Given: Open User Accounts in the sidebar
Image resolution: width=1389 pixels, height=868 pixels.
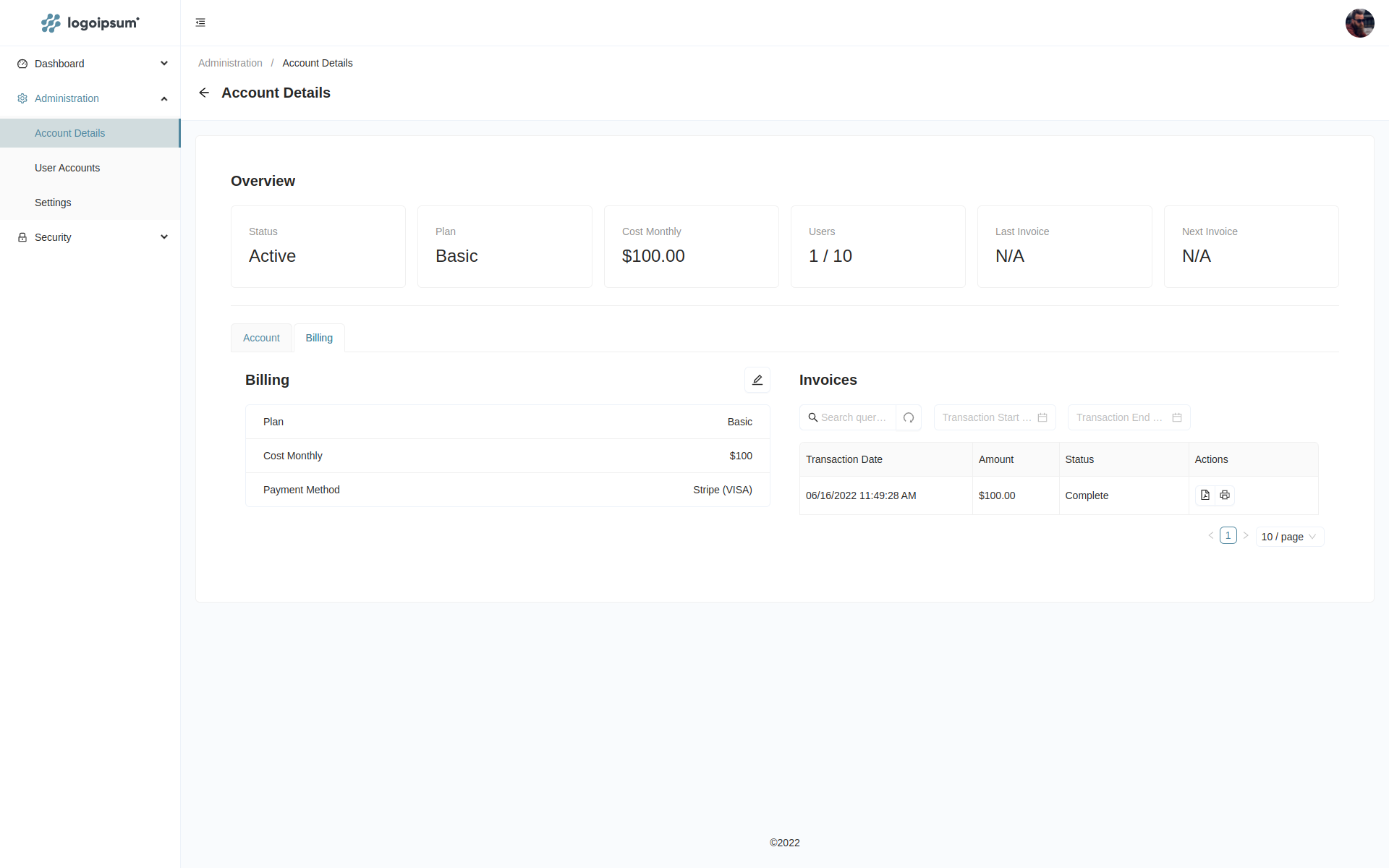Looking at the screenshot, I should click(67, 168).
